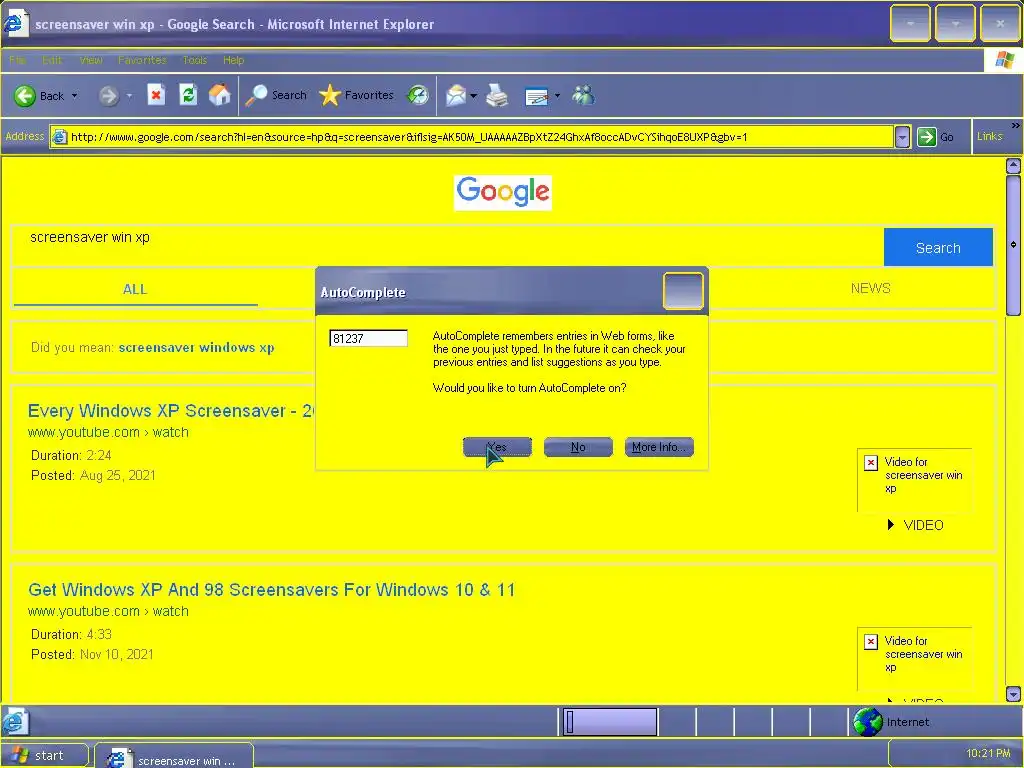This screenshot has width=1024, height=768.
Task: Open the Windows start menu
Action: coord(44,756)
